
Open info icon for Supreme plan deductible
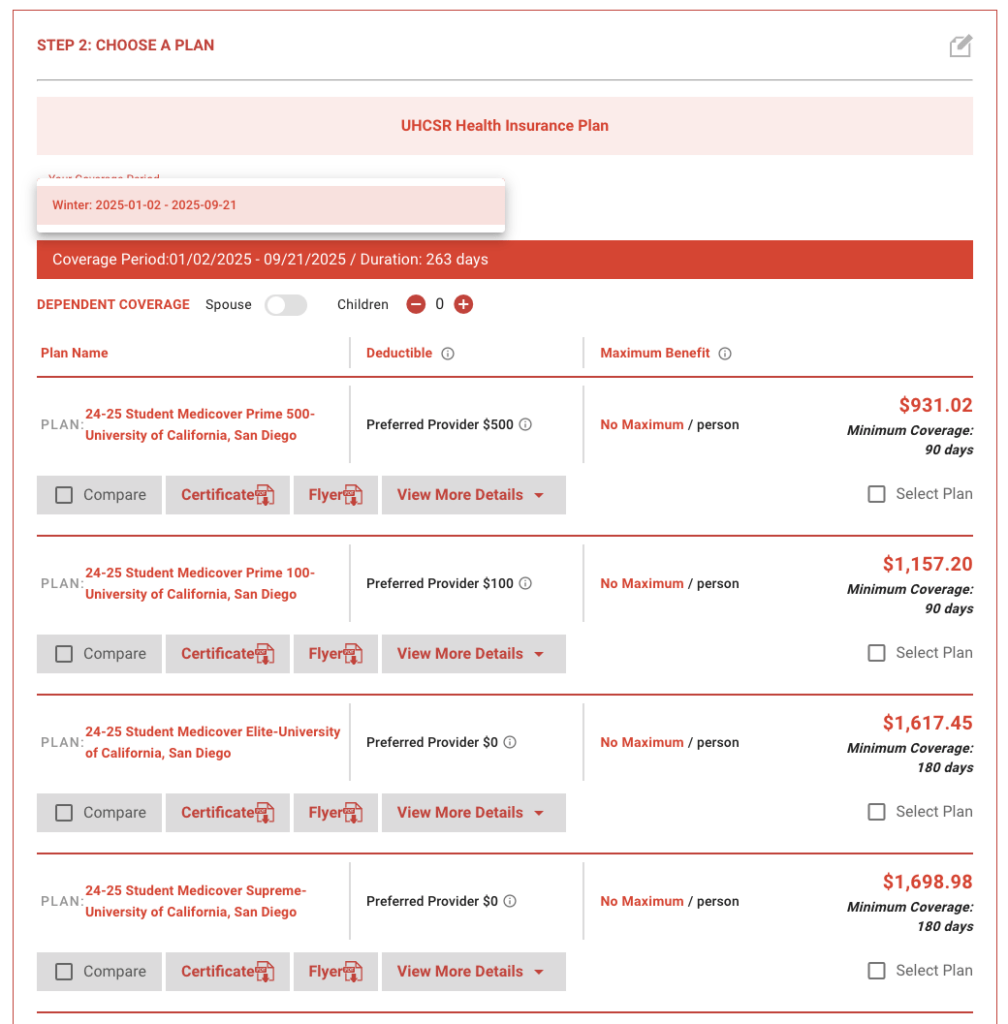point(510,901)
